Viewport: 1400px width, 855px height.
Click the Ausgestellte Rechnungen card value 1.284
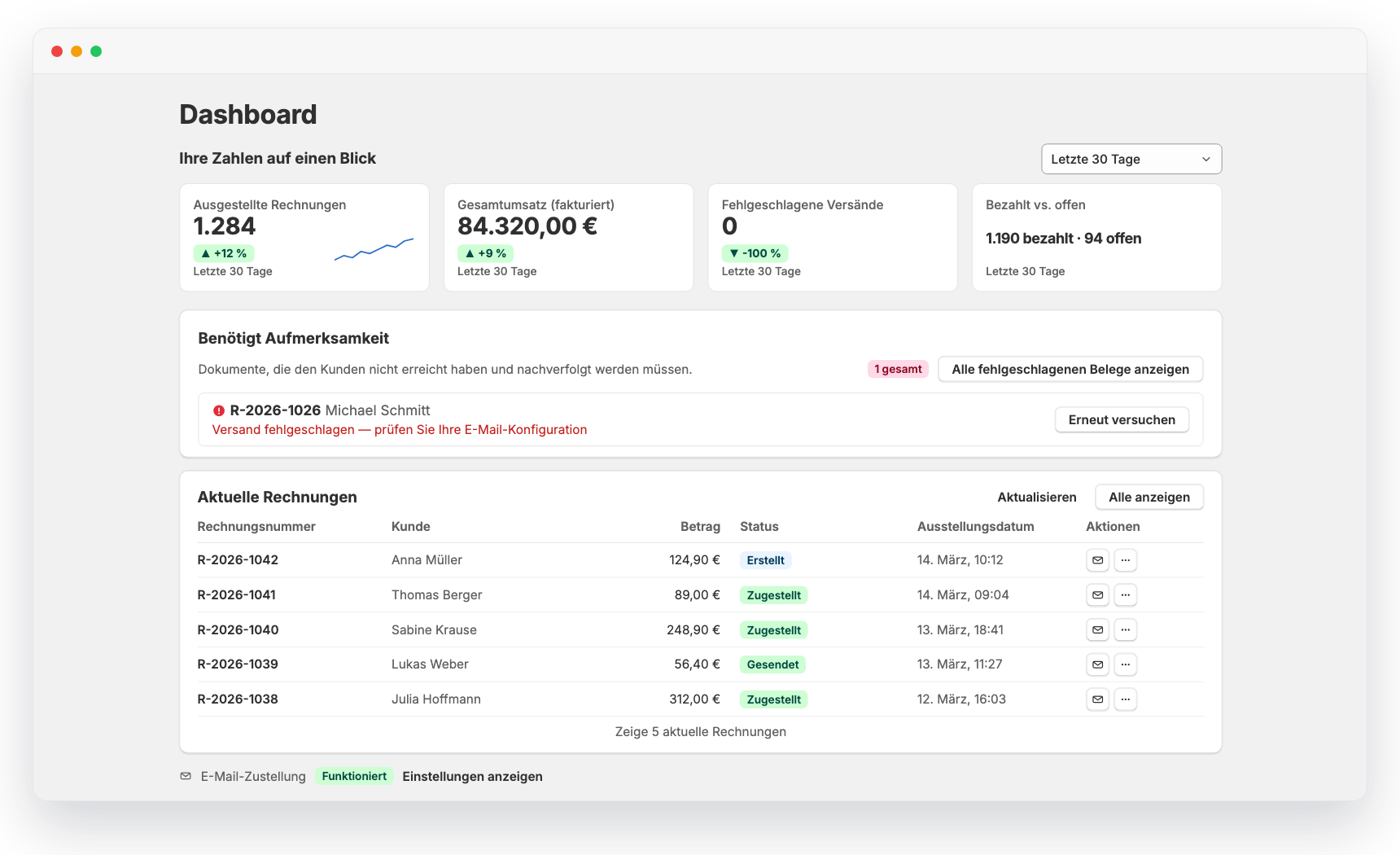pos(224,226)
